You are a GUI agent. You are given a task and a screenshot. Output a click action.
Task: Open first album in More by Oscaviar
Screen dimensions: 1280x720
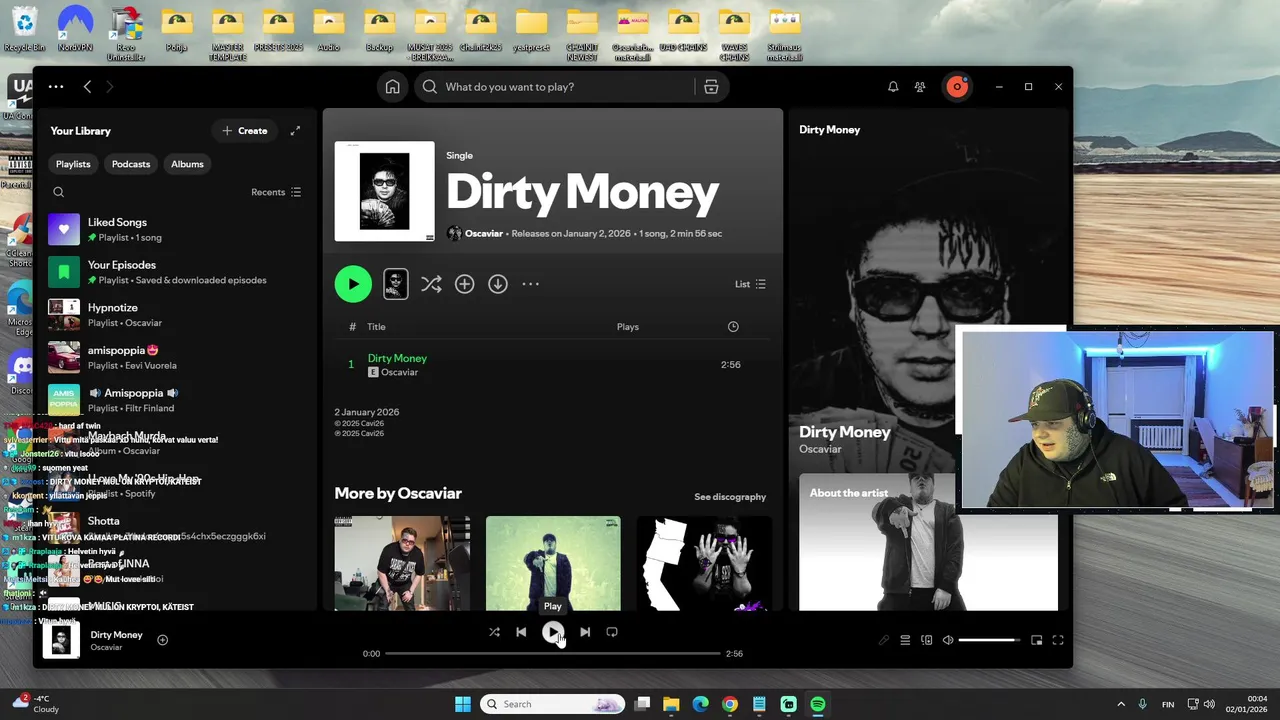point(402,563)
